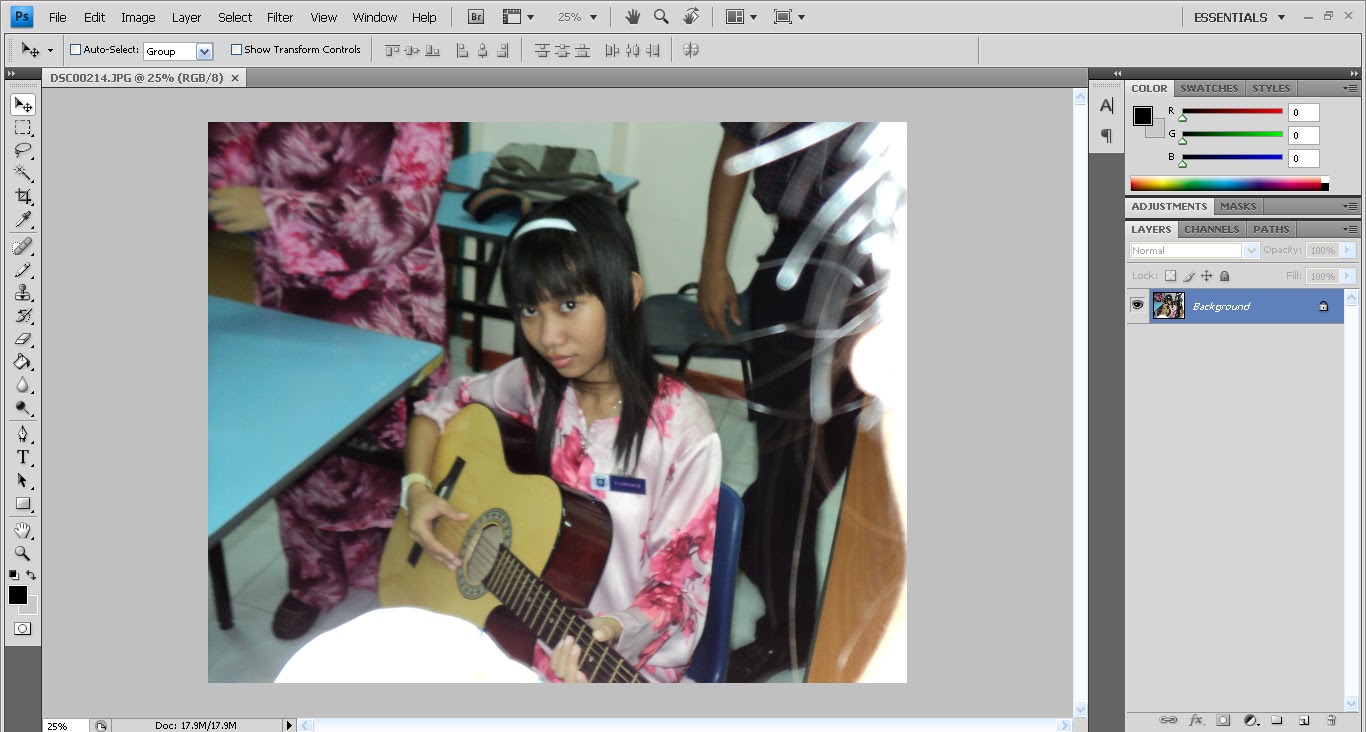This screenshot has width=1366, height=732.
Task: Select the Zoom tool
Action: 22,553
